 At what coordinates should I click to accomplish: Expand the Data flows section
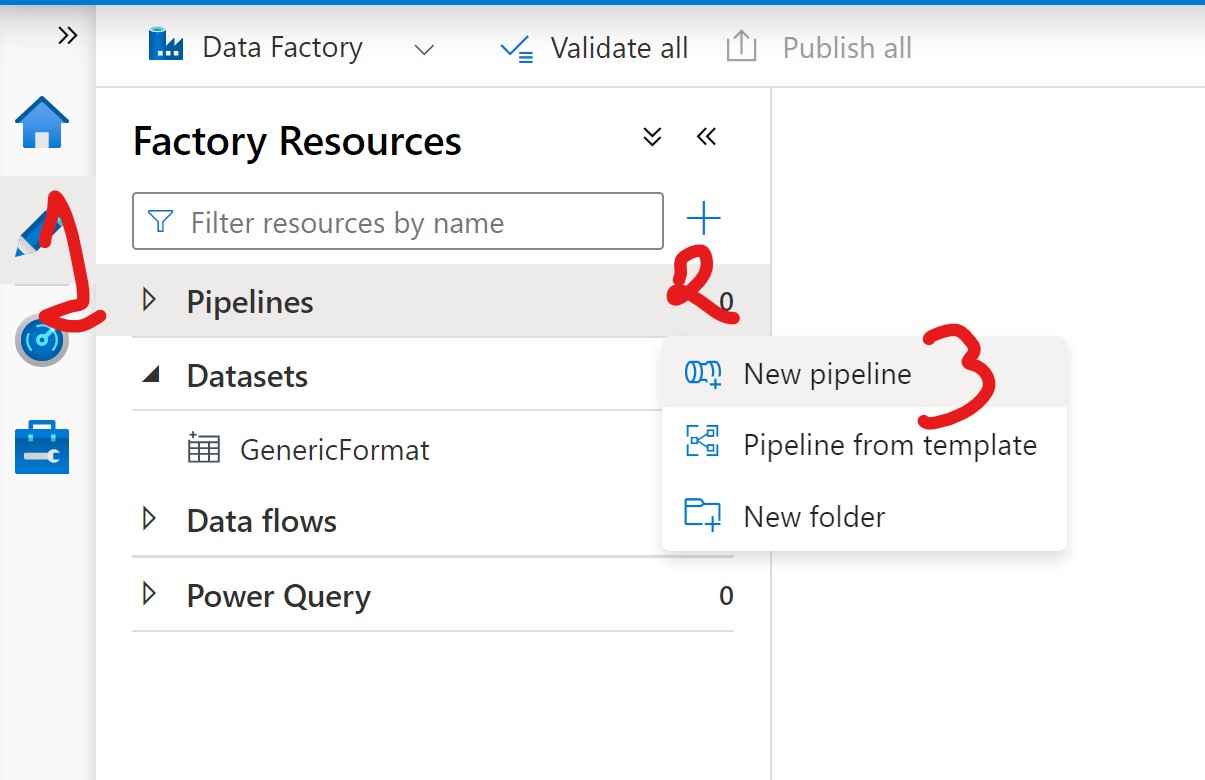pos(150,519)
